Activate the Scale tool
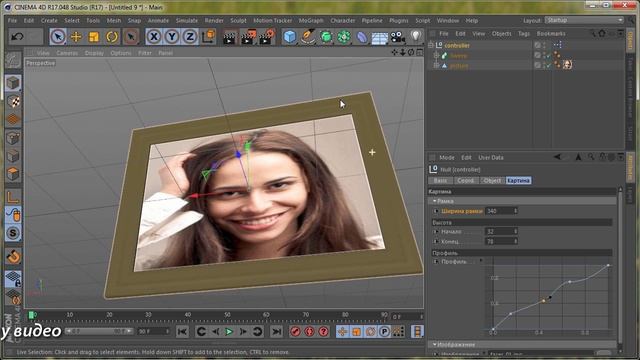640x360 pixels. click(94, 37)
